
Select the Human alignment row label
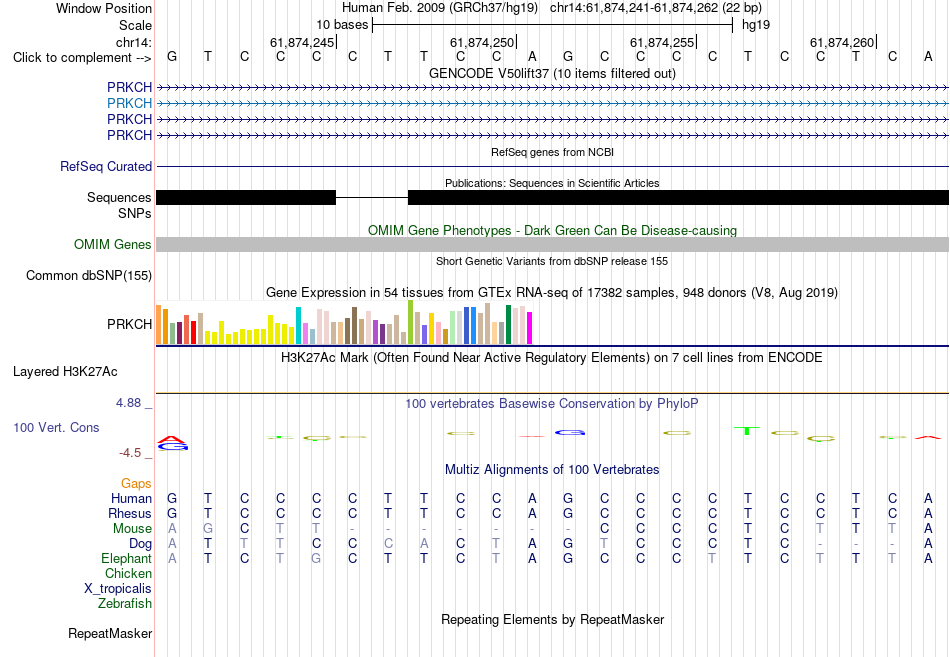point(131,498)
